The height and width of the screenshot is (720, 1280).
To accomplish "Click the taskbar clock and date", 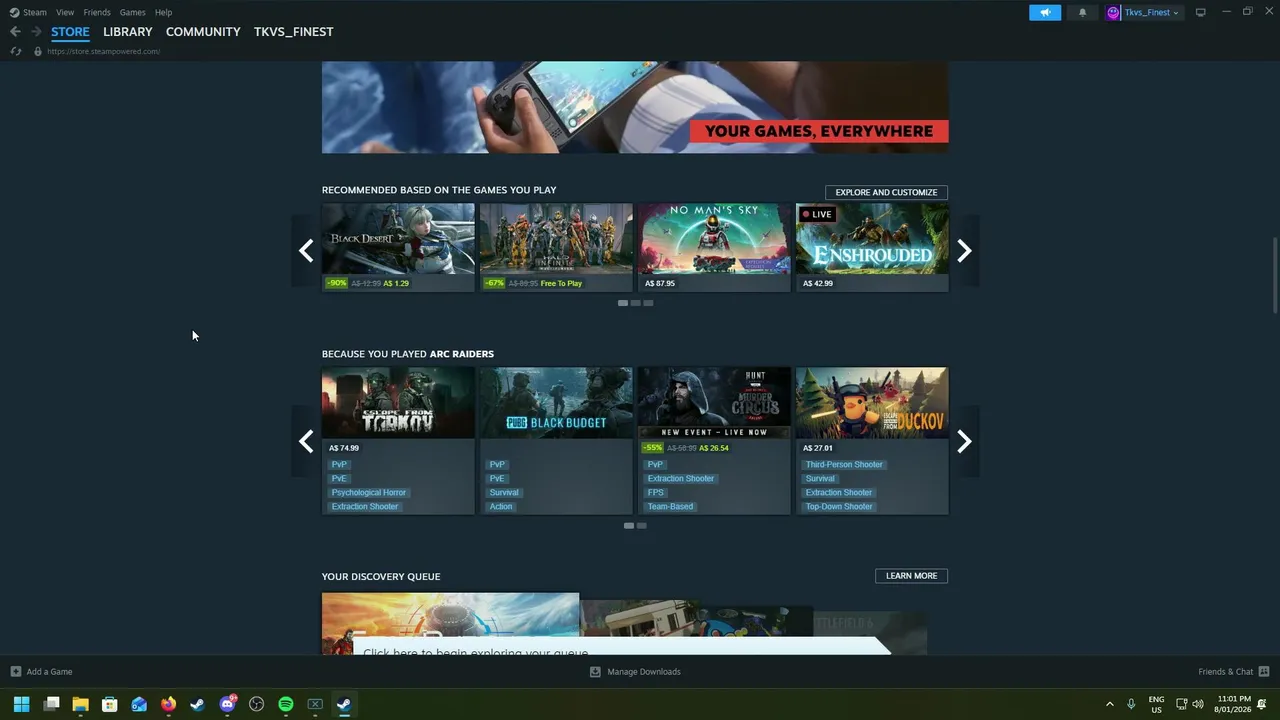I will pos(1234,704).
